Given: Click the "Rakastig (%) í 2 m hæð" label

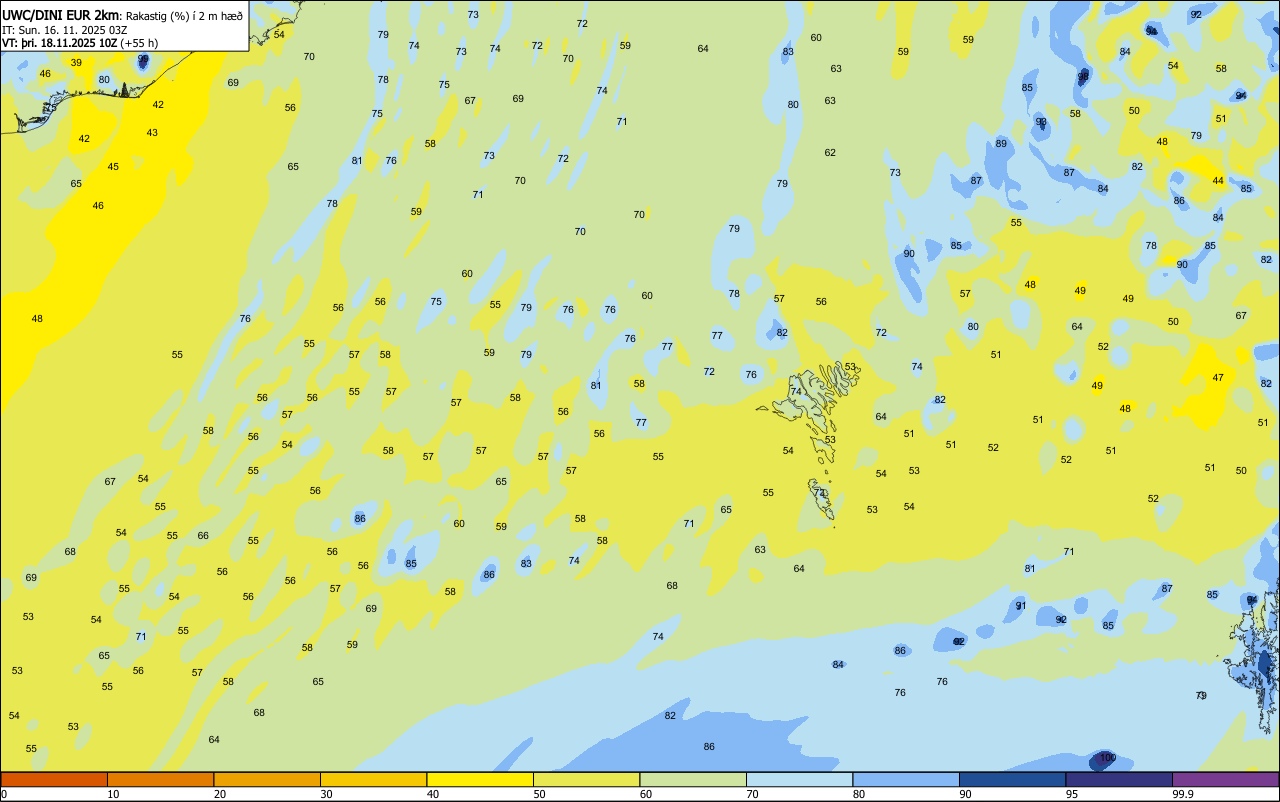Looking at the screenshot, I should point(184,16).
